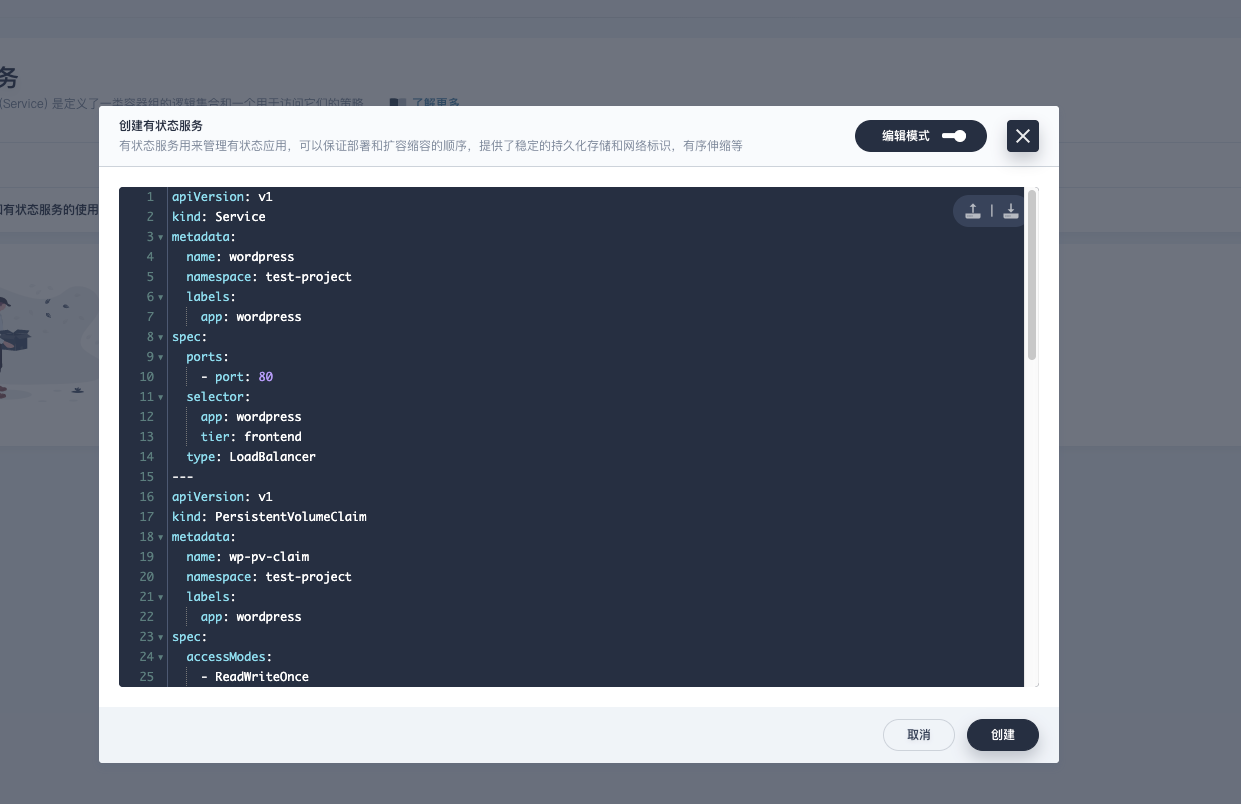Collapse the ports block on line 9
Image resolution: width=1241 pixels, height=804 pixels.
click(x=161, y=357)
